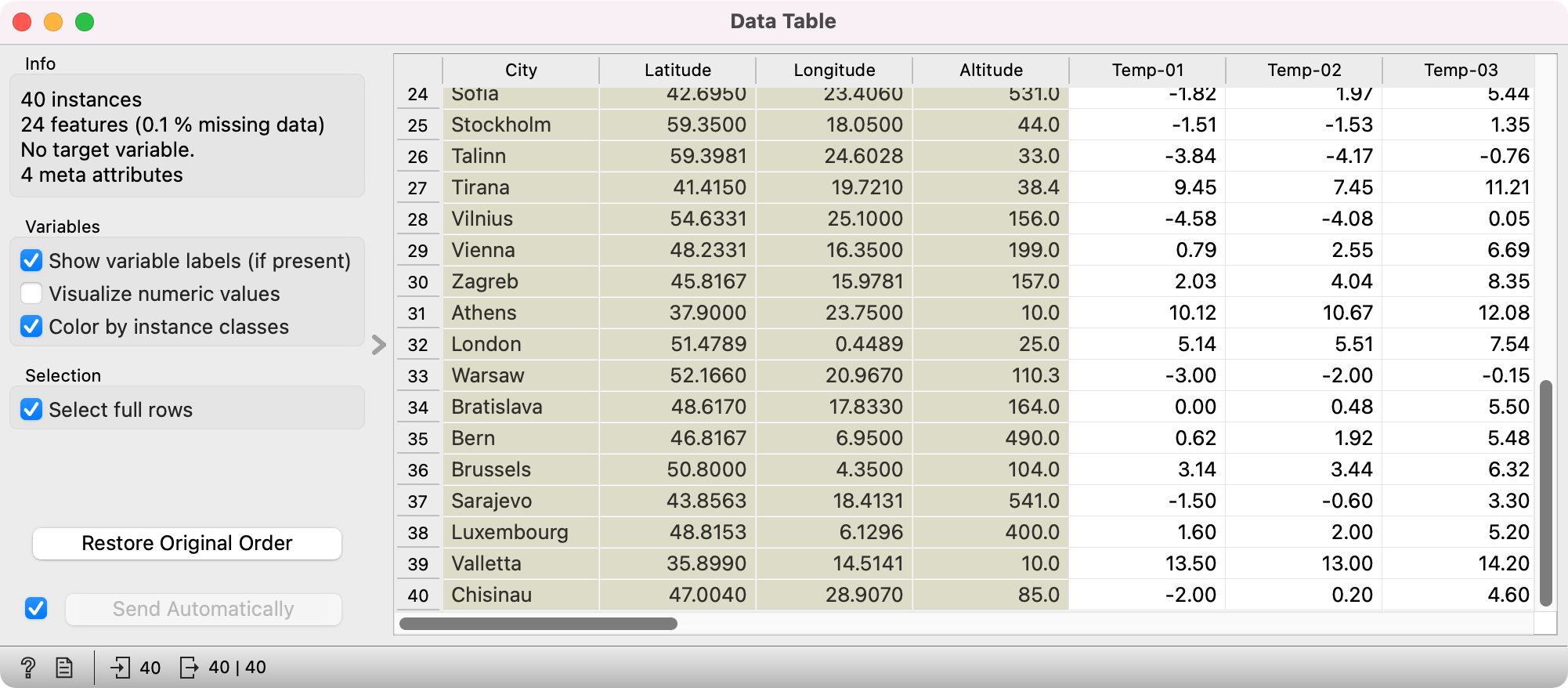Click the output data arrow icon
This screenshot has height=688, width=1568.
(x=189, y=668)
